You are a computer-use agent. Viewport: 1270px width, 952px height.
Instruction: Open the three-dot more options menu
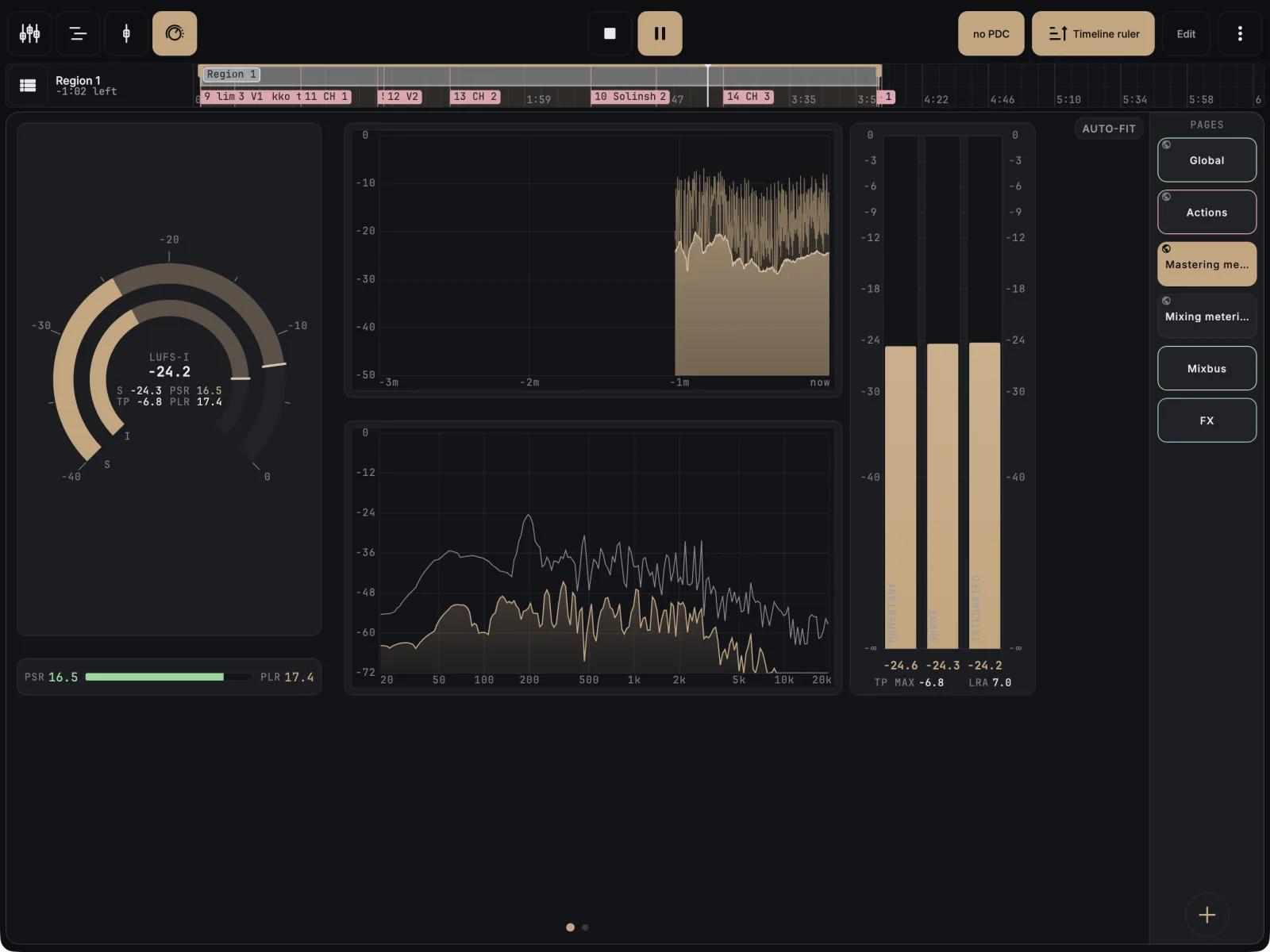pyautogui.click(x=1240, y=33)
